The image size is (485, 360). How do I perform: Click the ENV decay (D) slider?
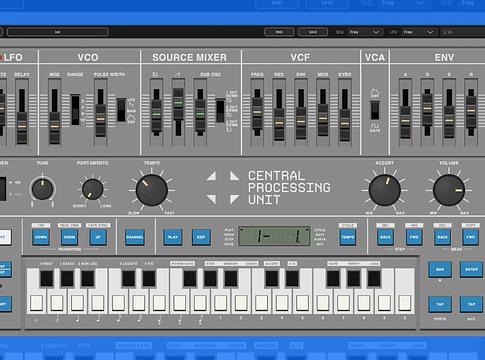[427, 109]
